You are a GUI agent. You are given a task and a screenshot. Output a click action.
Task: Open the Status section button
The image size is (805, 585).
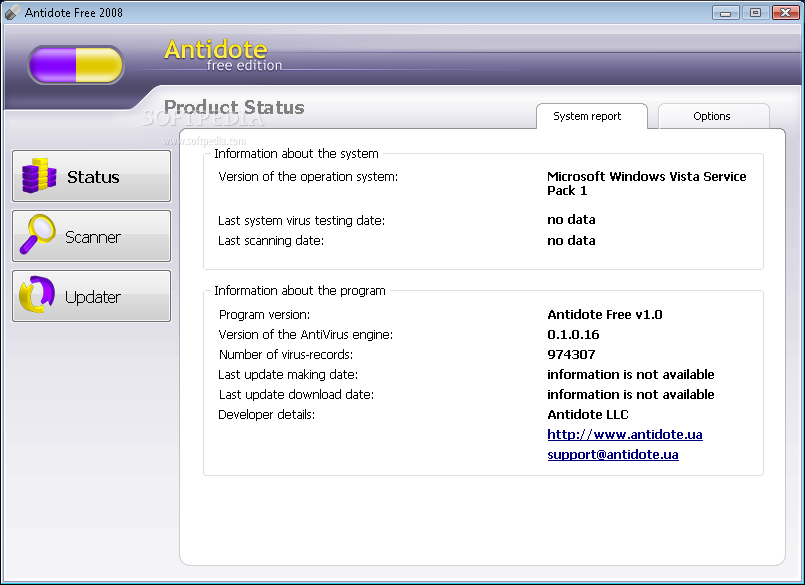(x=91, y=176)
